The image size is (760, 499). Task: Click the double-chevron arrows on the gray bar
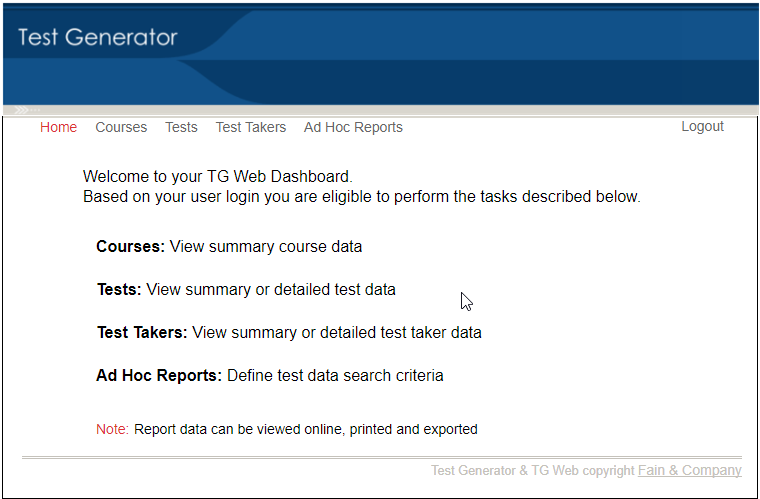click(22, 110)
